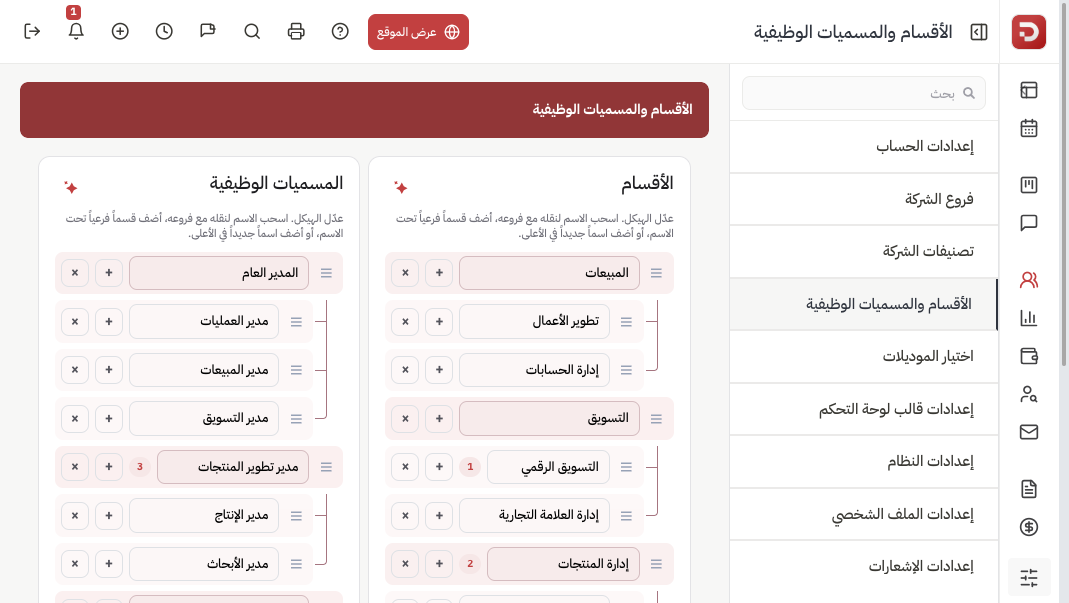
Task: Open the clock history icon
Action: point(164,31)
